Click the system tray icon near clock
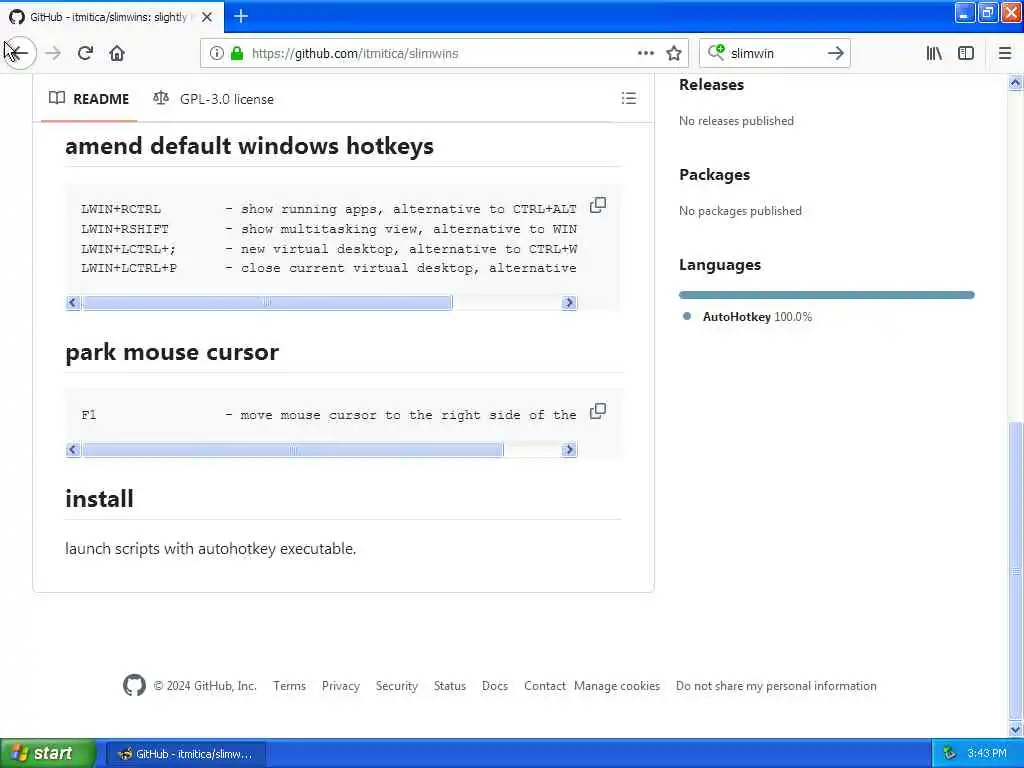 tap(950, 753)
